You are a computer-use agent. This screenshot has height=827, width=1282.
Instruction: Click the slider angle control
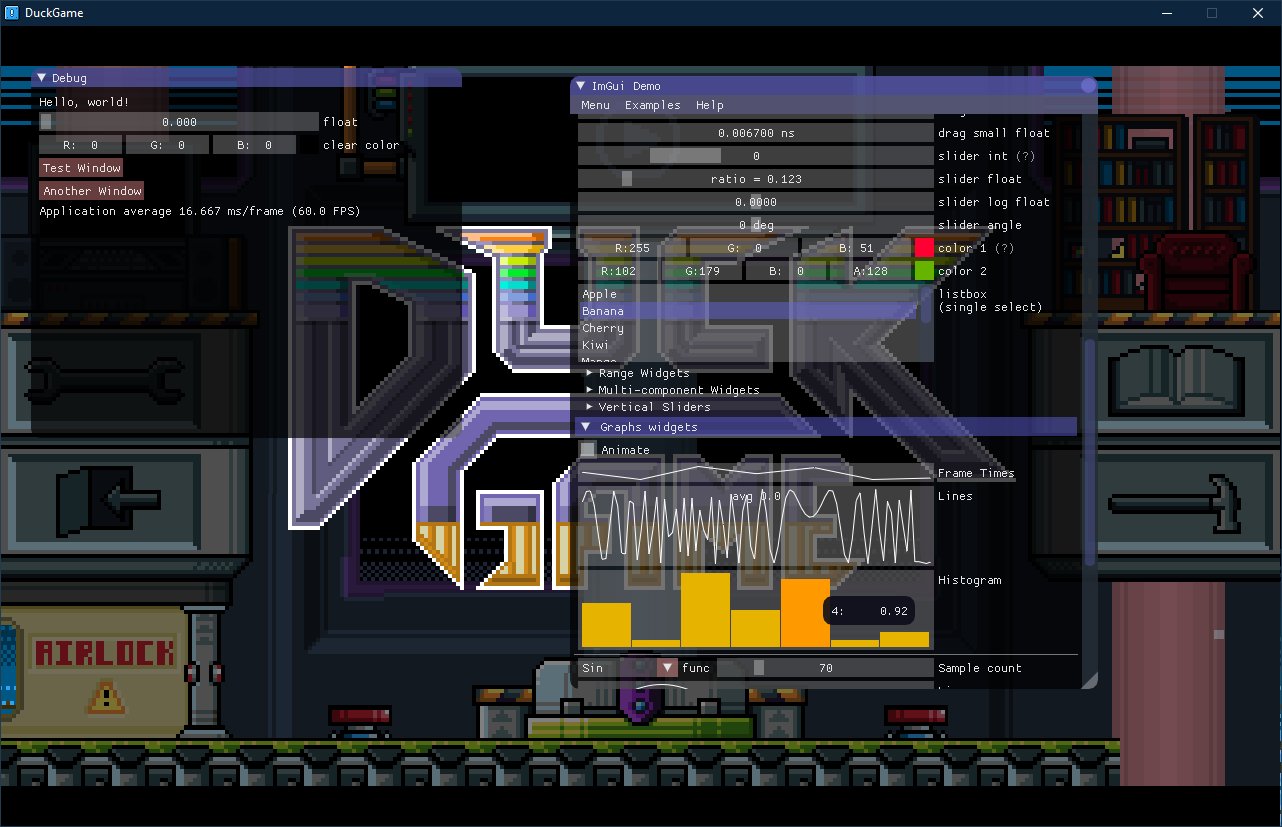[756, 225]
